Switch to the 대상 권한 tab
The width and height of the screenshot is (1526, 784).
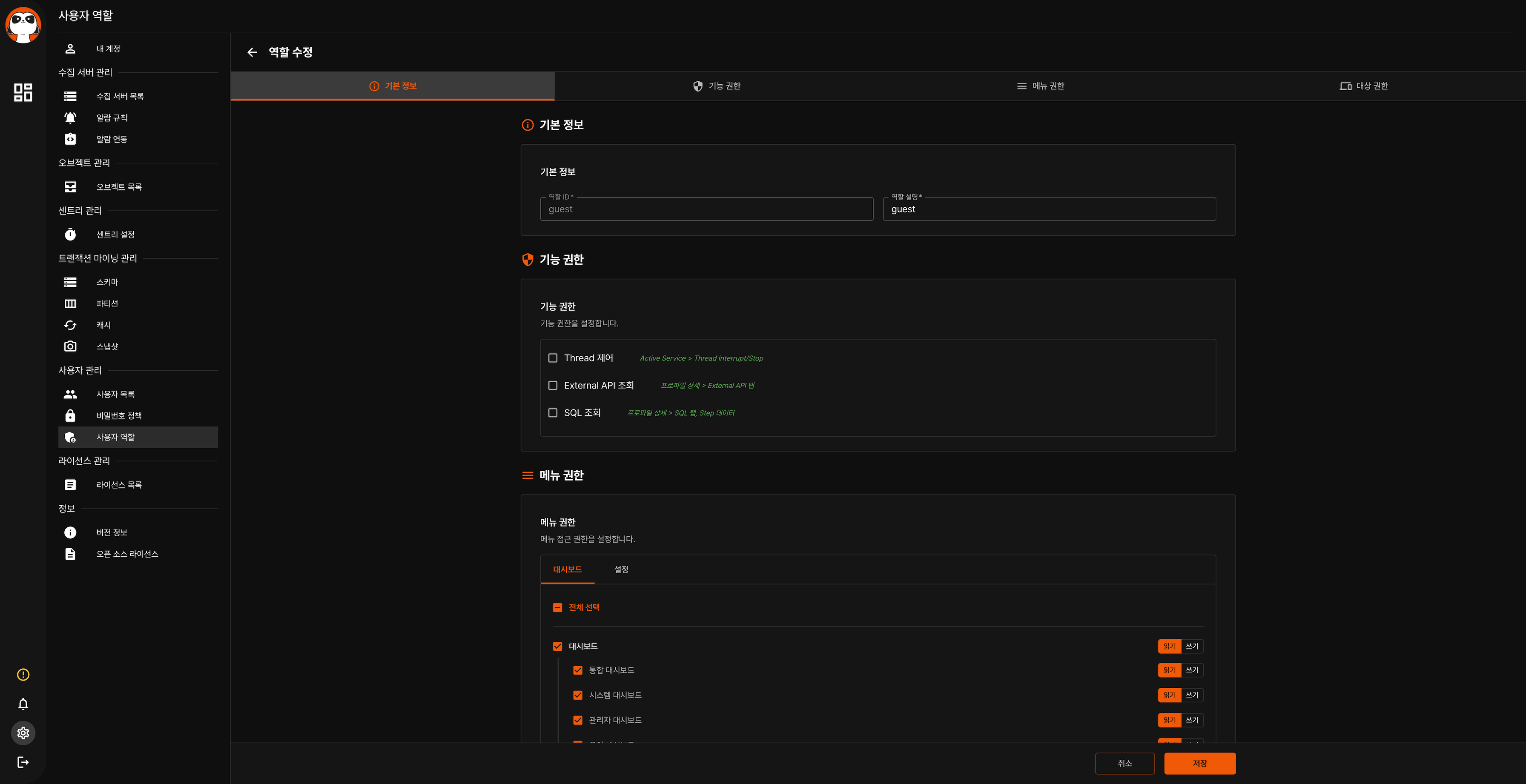pyautogui.click(x=1364, y=86)
